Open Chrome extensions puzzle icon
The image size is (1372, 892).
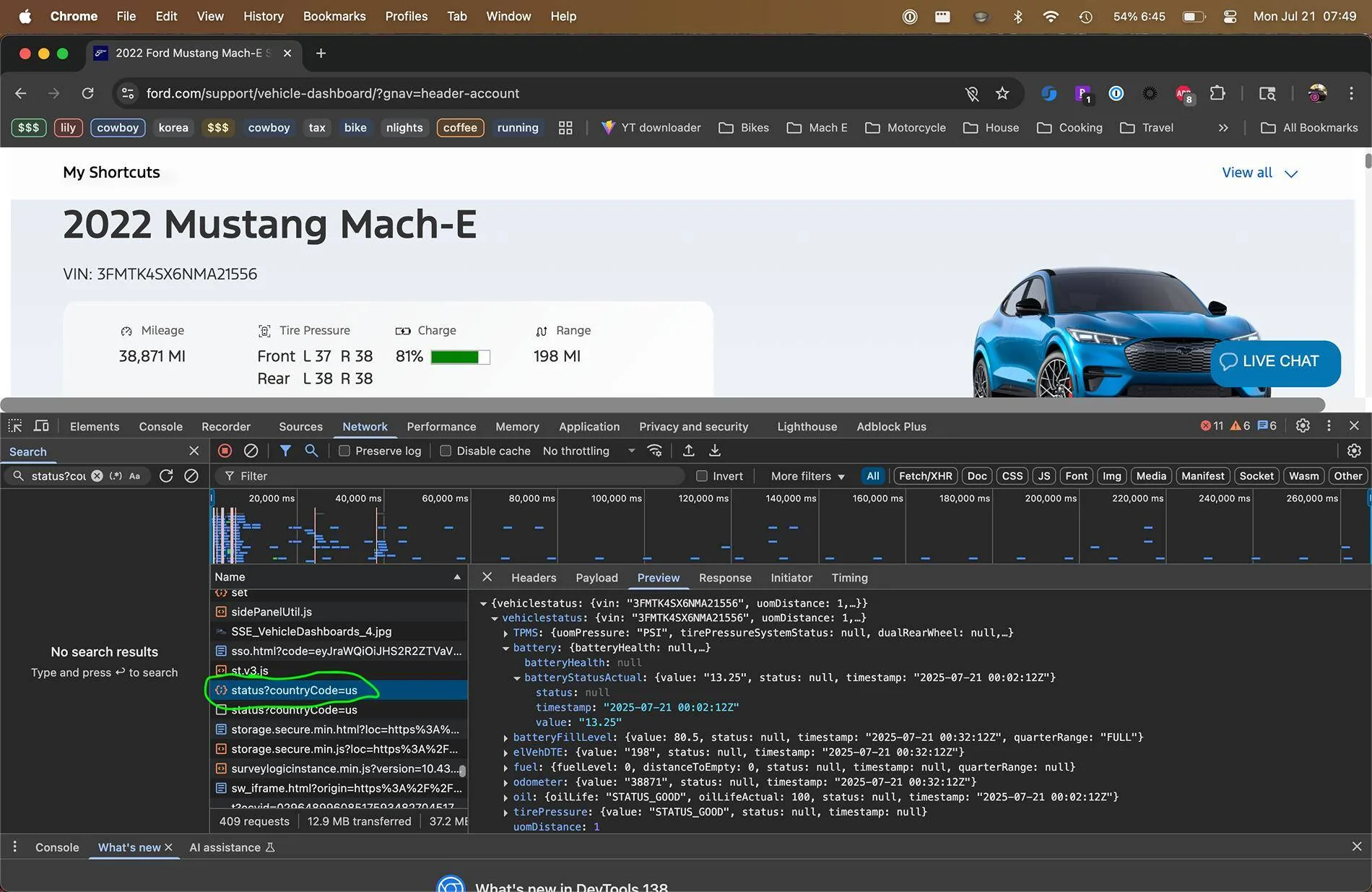[1217, 93]
